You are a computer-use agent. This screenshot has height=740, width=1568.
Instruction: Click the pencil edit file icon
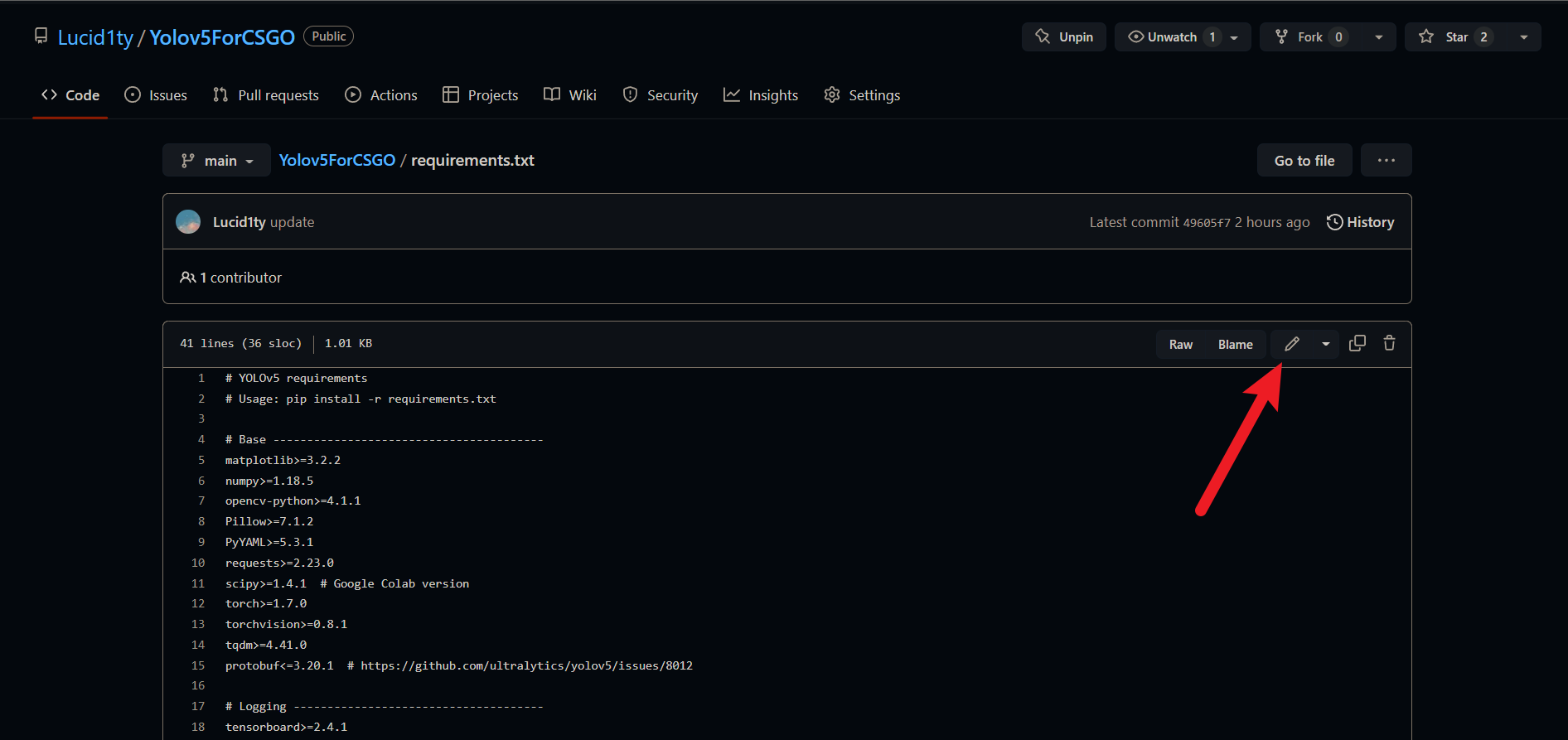(1291, 344)
